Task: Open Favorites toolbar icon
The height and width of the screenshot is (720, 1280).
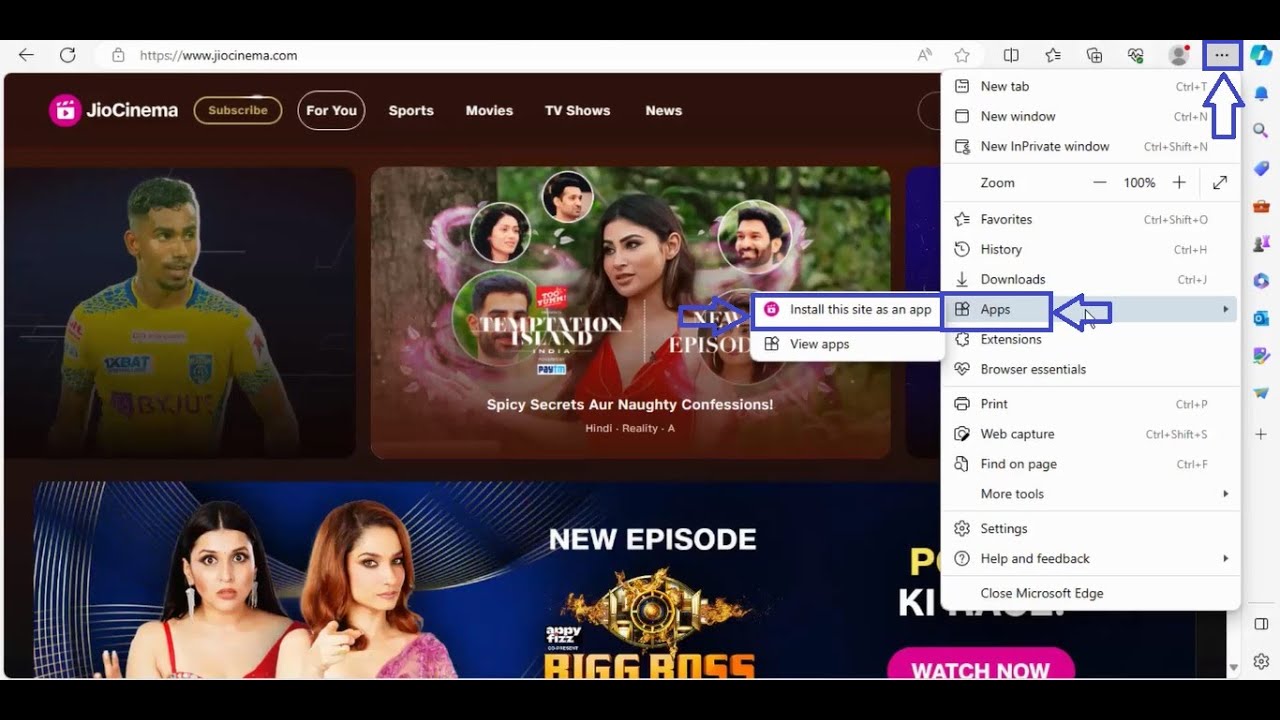Action: coord(1053,55)
